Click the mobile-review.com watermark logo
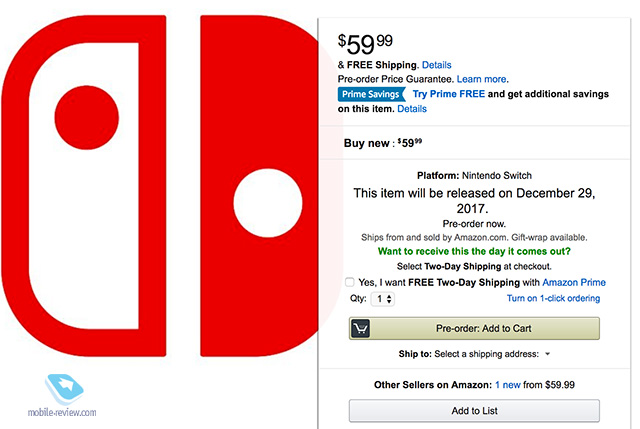Image resolution: width=640 pixels, height=429 pixels. [64, 389]
